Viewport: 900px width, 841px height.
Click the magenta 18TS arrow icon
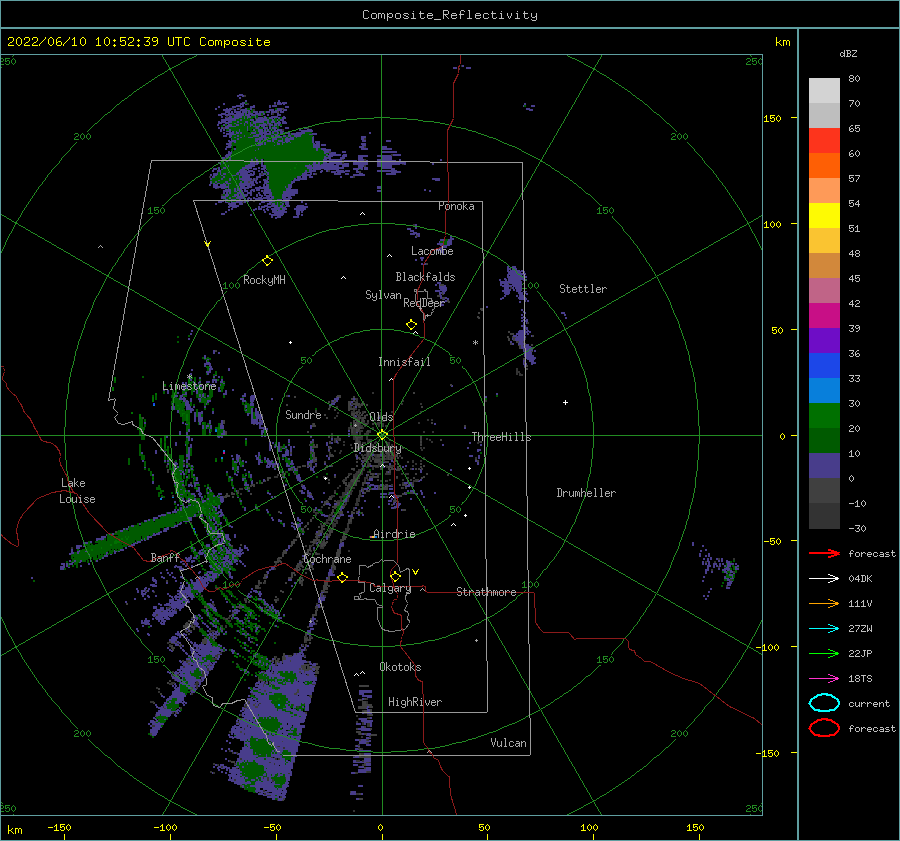point(824,678)
